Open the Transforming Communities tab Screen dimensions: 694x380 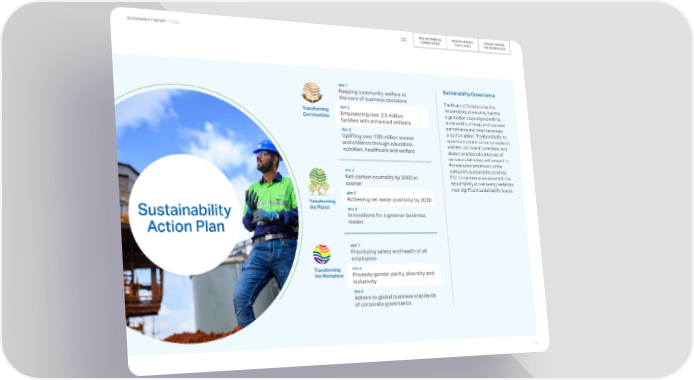pyautogui.click(x=429, y=41)
